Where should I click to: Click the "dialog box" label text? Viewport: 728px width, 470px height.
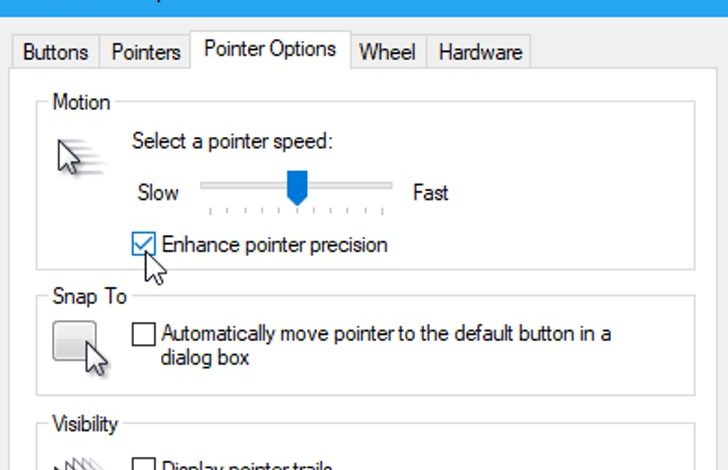point(205,358)
